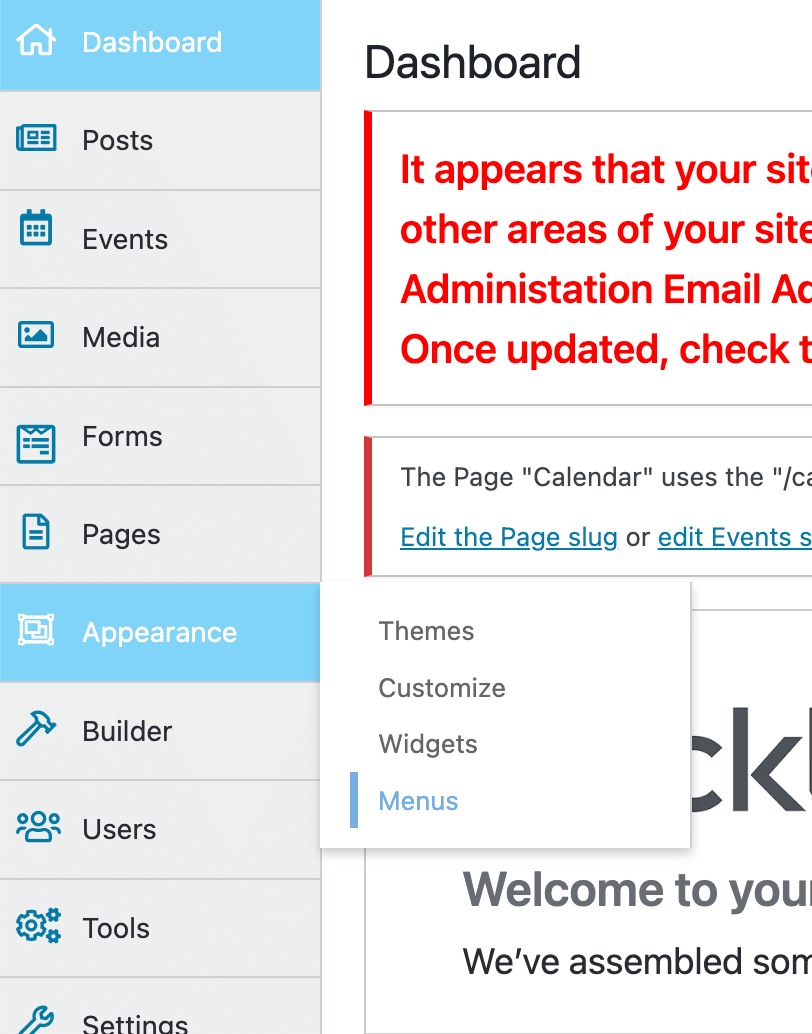Click the Forms list icon
Screen dimensions: 812x1034
[36, 443]
